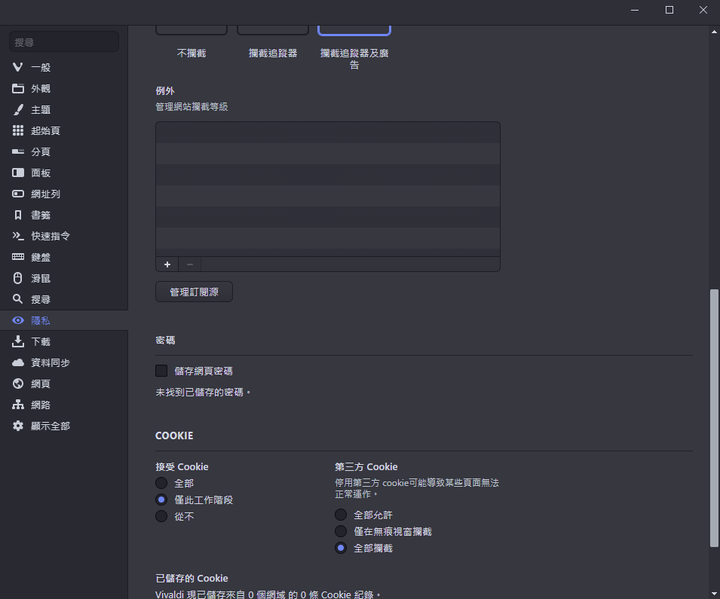Open the 搜尋 magnifier icon in sidebar

pyautogui.click(x=18, y=299)
